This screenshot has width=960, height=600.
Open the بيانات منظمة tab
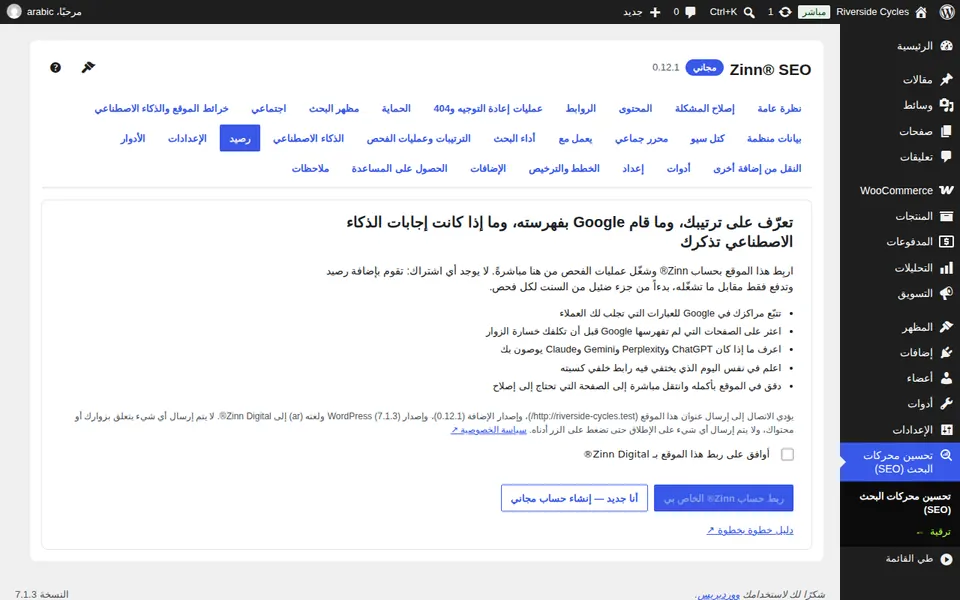pyautogui.click(x=774, y=138)
